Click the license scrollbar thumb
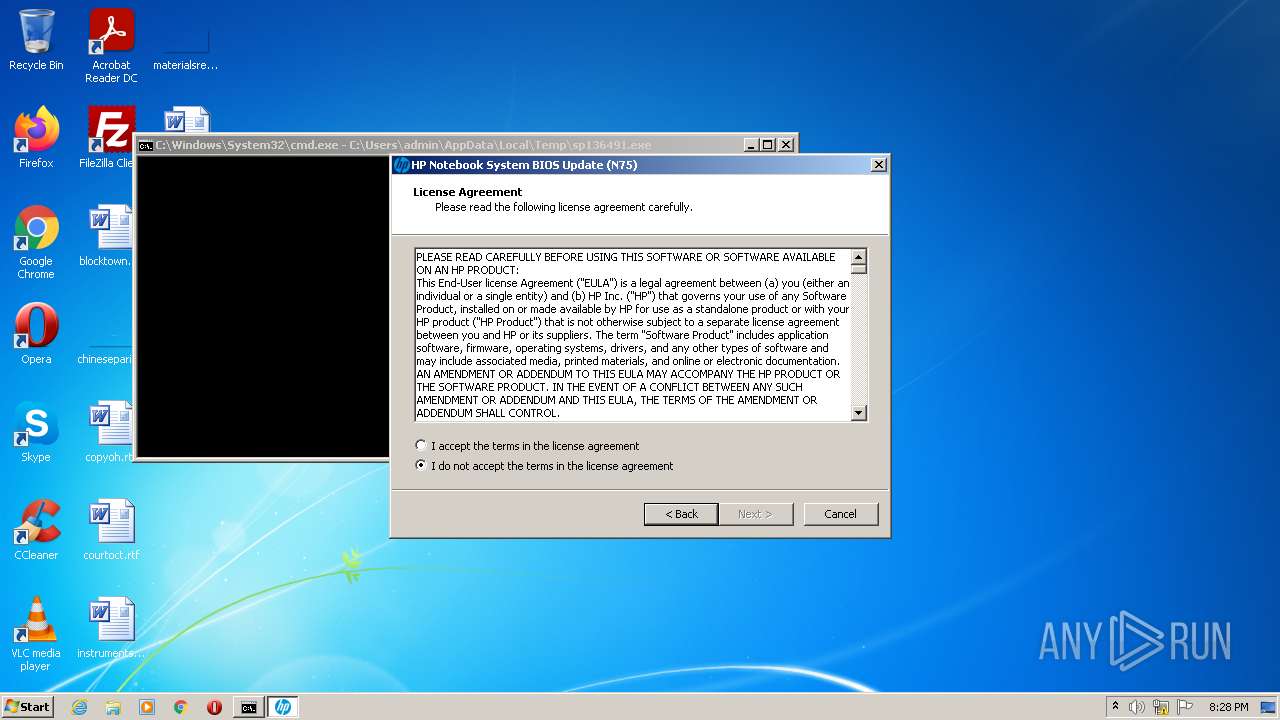This screenshot has width=1280, height=720. [858, 268]
